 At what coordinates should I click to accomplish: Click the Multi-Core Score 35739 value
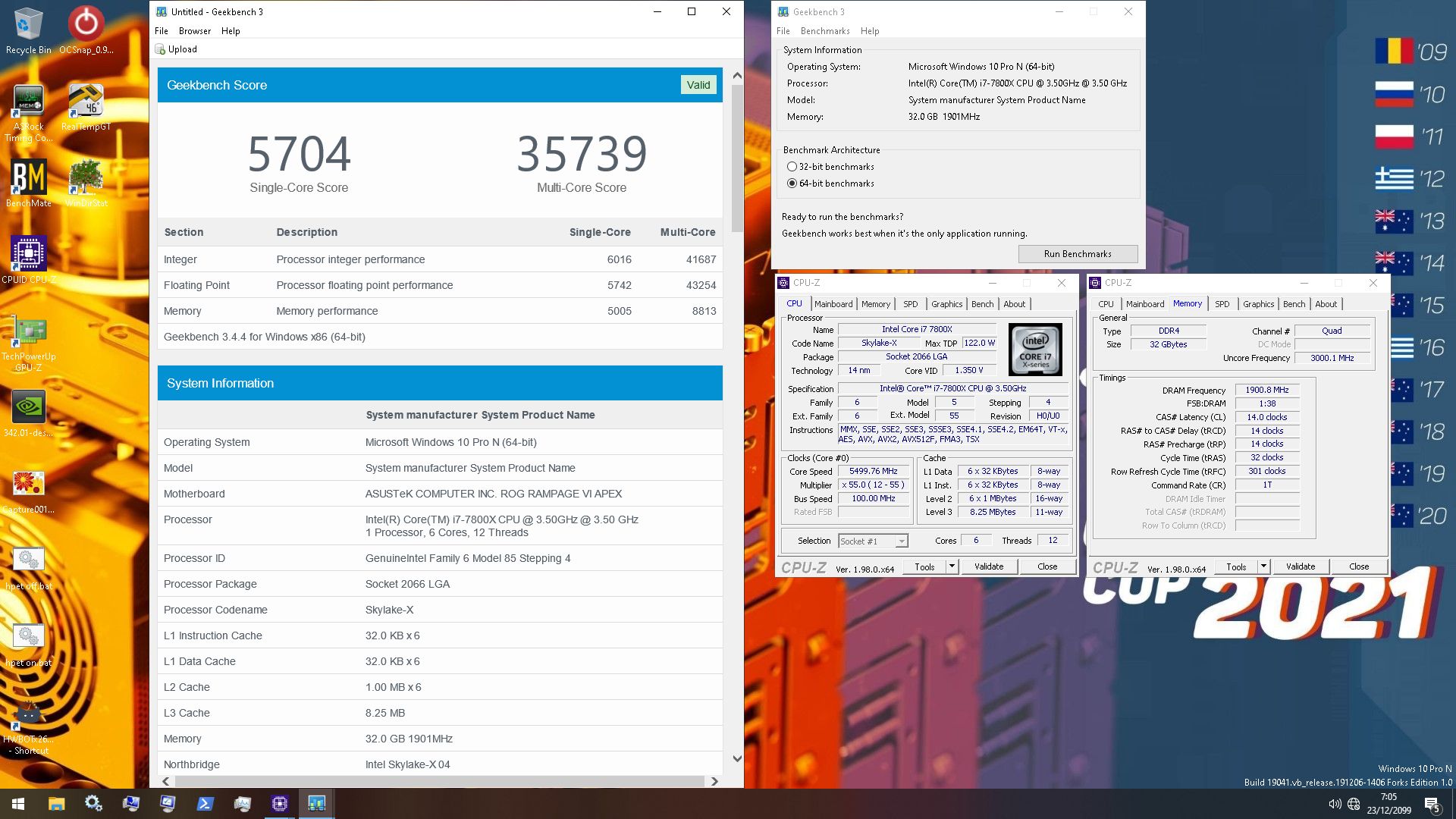[x=582, y=154]
